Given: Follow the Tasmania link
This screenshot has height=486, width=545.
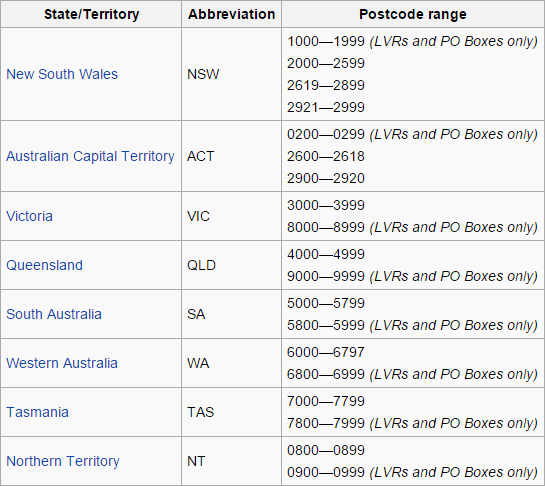Looking at the screenshot, I should pyautogui.click(x=38, y=412).
